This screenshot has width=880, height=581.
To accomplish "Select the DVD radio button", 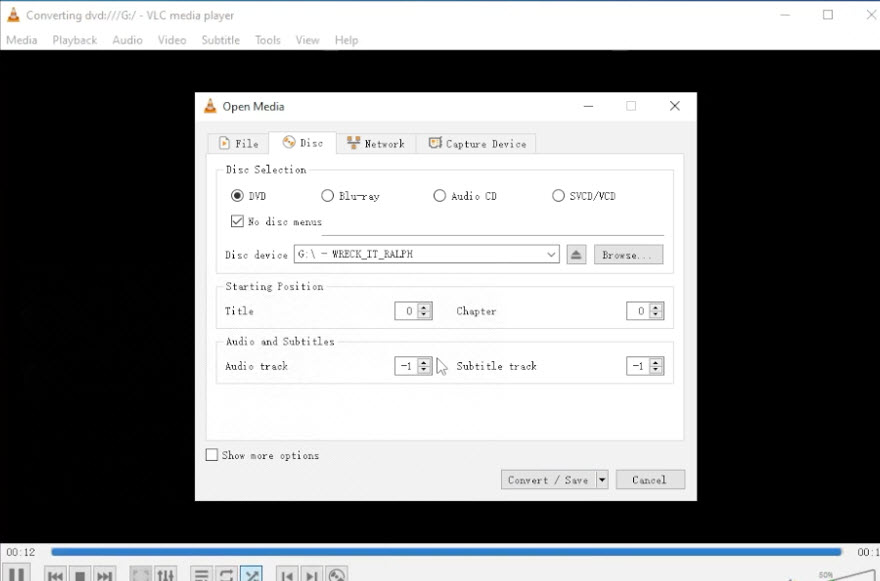I will (x=237, y=195).
